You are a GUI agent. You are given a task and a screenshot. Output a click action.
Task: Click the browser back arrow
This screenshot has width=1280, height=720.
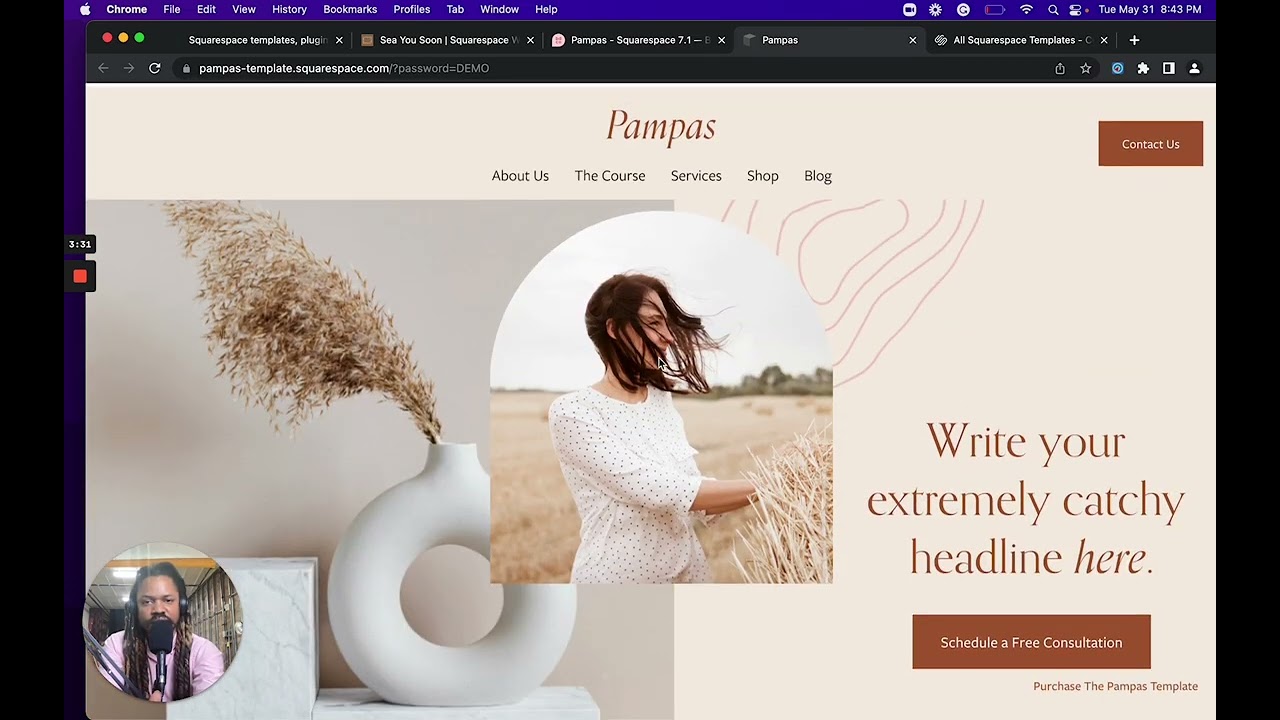click(x=103, y=68)
